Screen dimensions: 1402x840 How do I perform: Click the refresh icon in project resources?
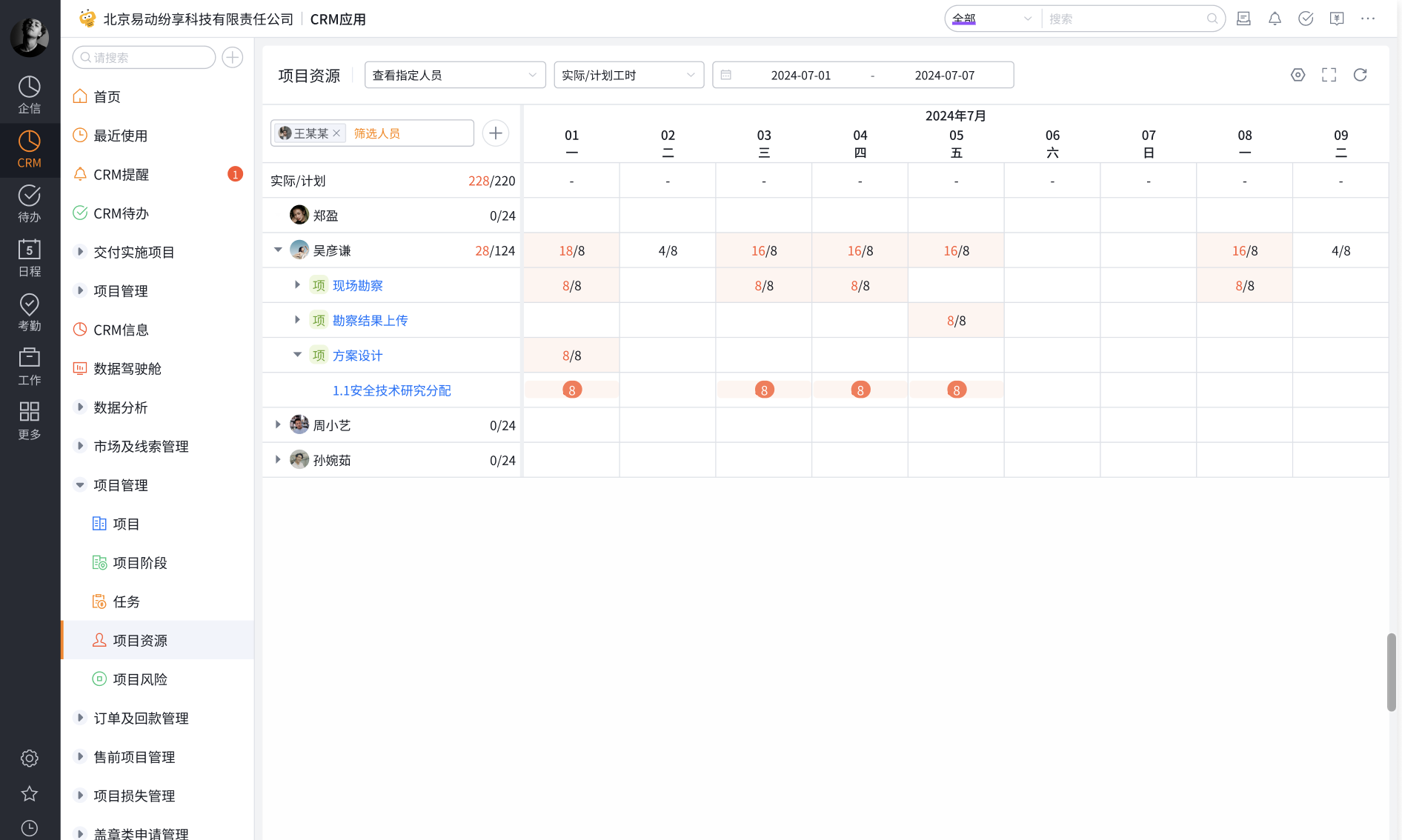pos(1360,75)
